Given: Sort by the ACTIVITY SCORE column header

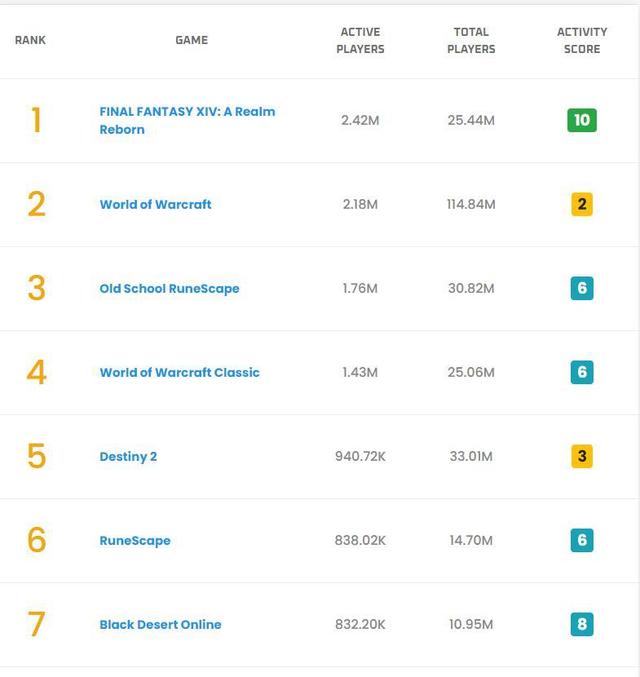Looking at the screenshot, I should pos(582,40).
